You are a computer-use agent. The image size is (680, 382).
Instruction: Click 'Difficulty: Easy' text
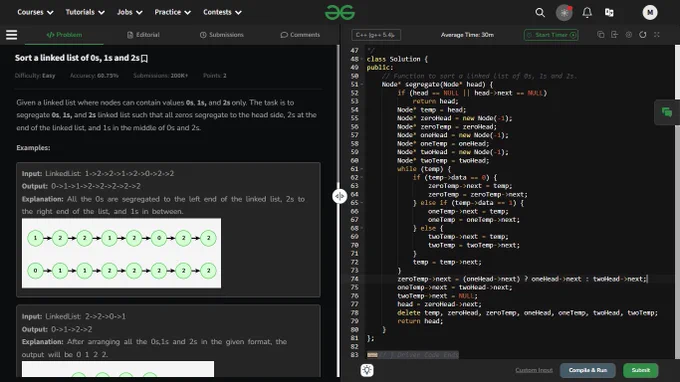click(35, 75)
